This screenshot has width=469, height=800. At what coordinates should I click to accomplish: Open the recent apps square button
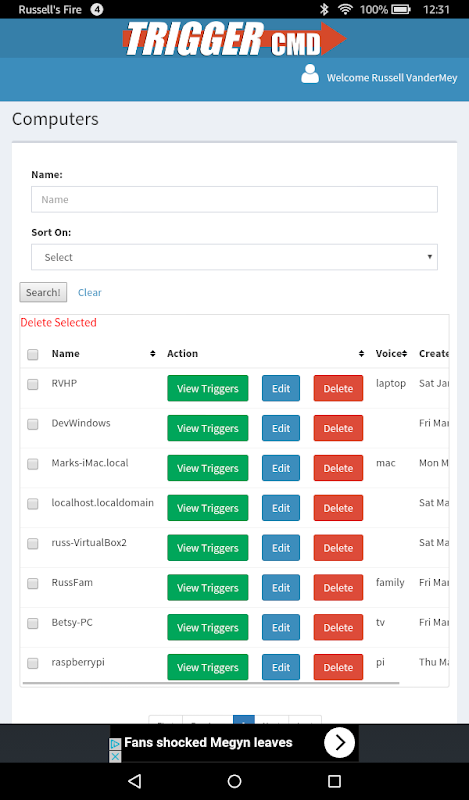coord(334,781)
